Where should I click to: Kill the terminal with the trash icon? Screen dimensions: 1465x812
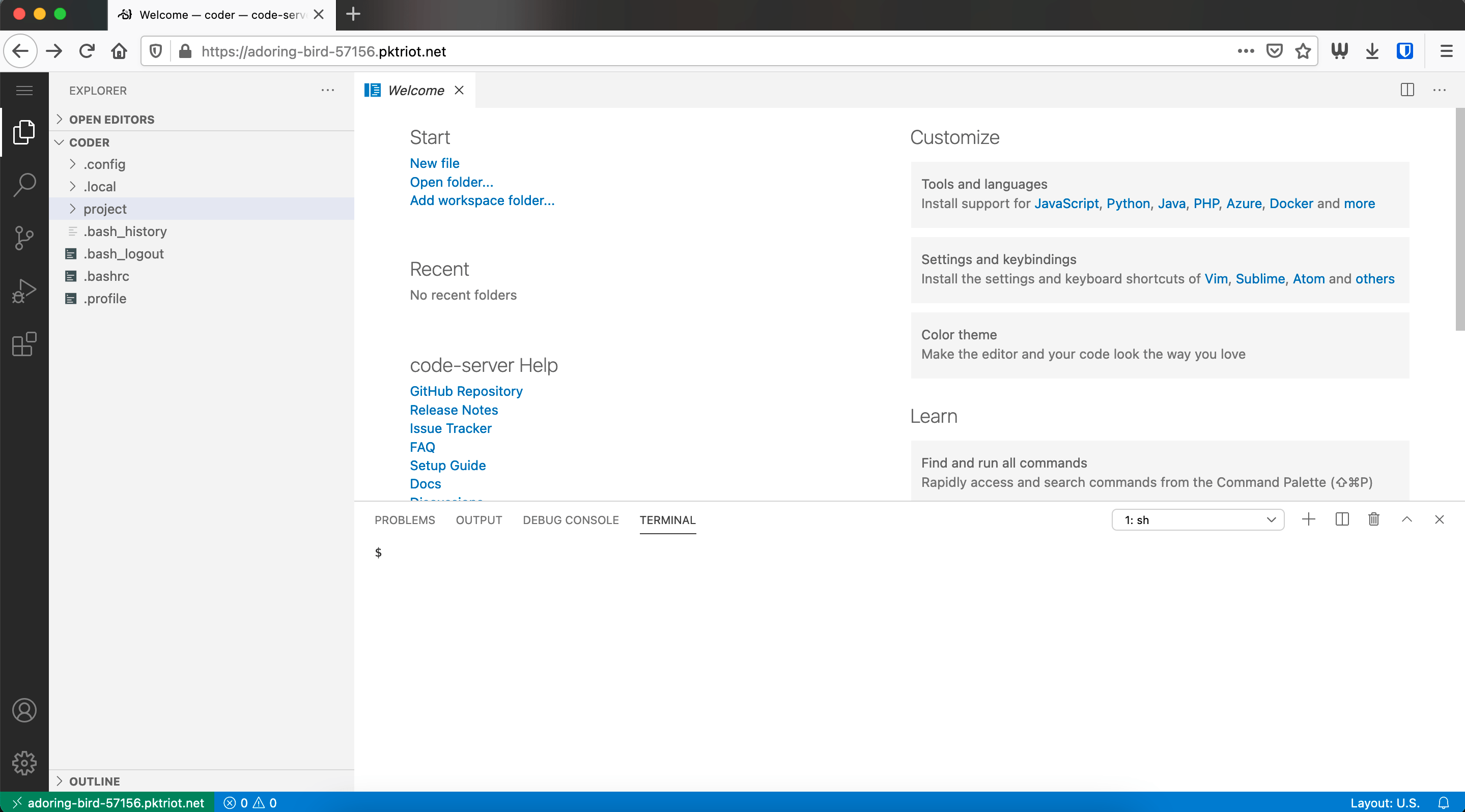point(1373,519)
